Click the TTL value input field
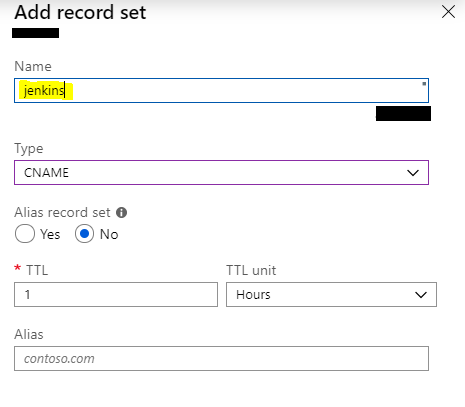Screen dimensions: 465x407 116,295
